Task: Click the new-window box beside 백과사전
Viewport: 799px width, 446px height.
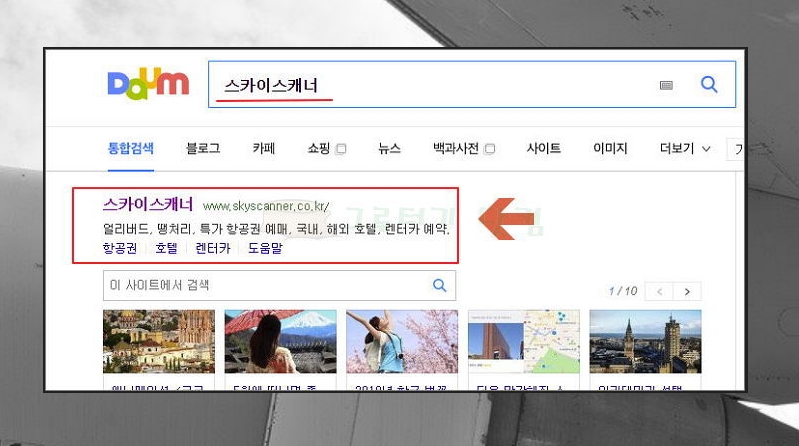Action: (490, 149)
